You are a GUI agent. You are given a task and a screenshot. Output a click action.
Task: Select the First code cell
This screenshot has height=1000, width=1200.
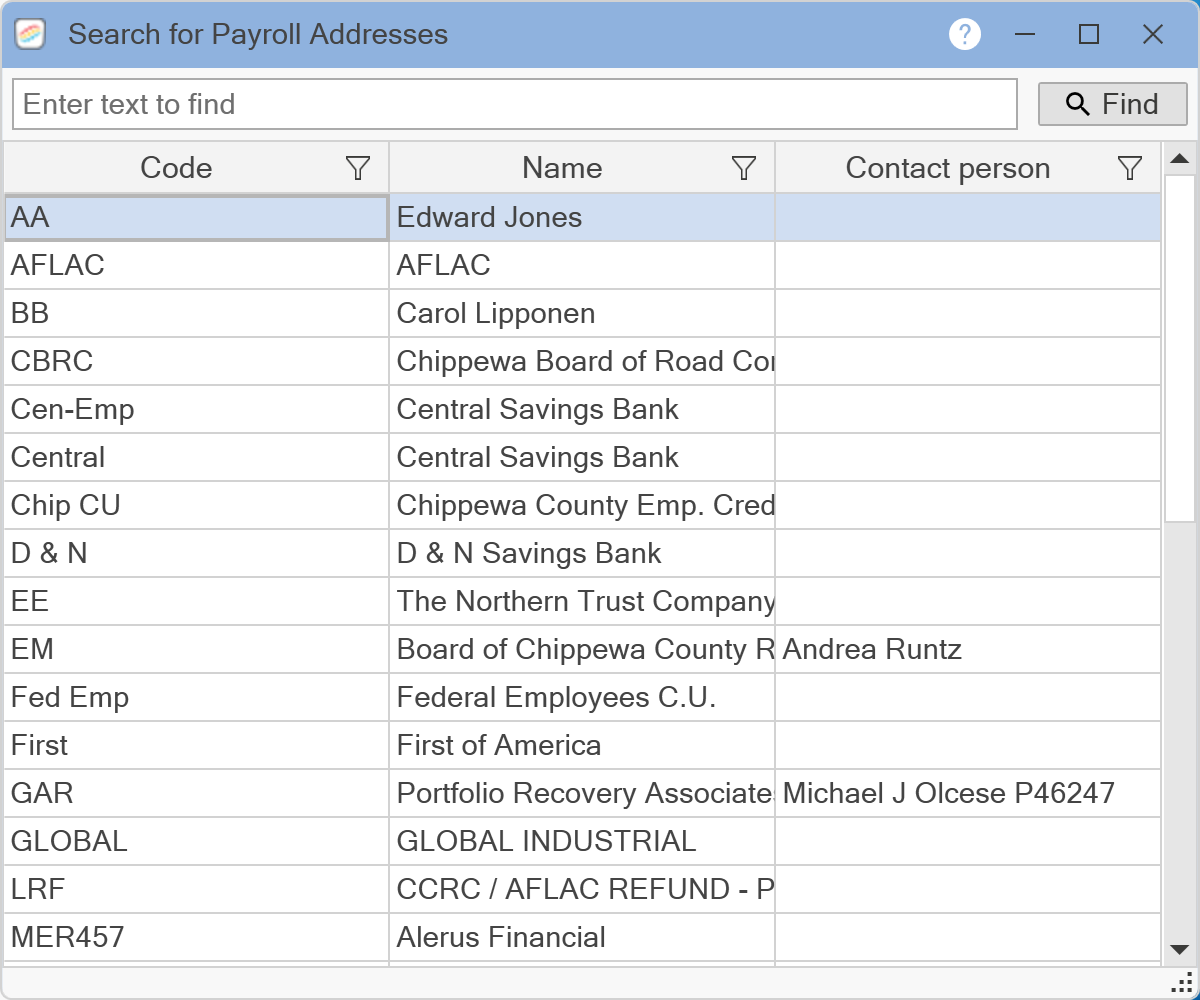pos(196,746)
